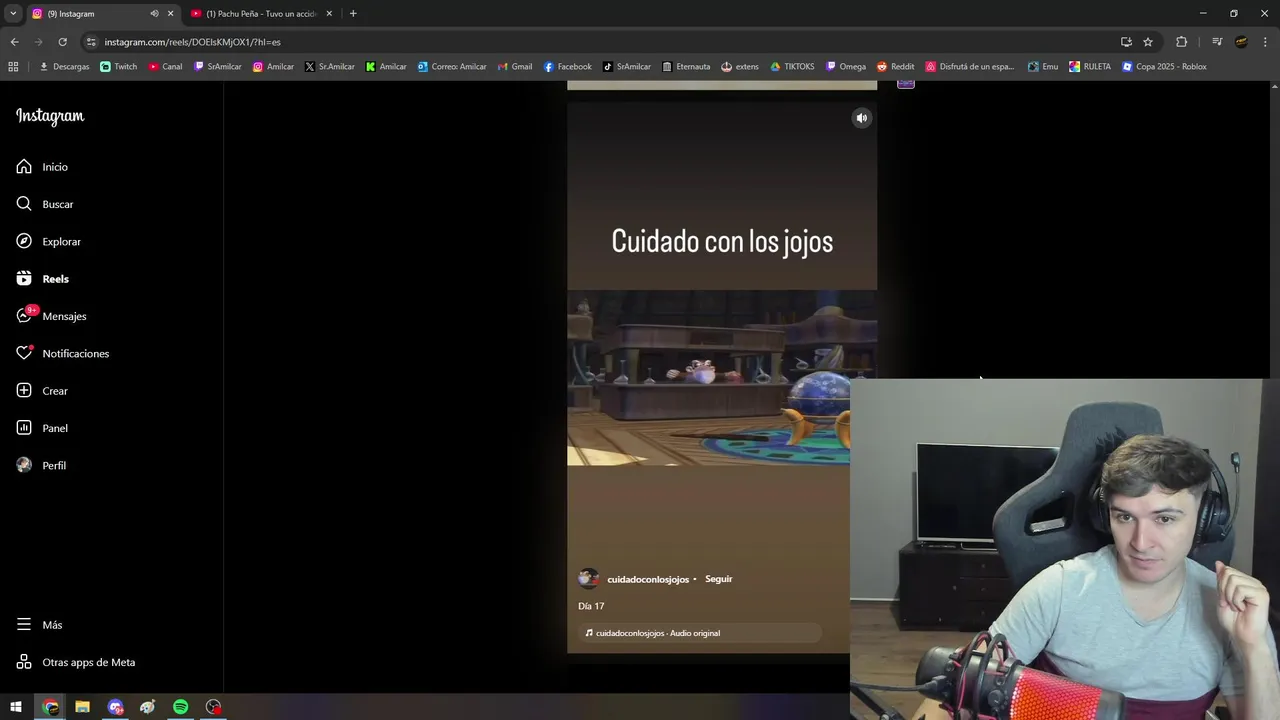1280x720 pixels.
Task: Open Chrome extensions puzzle icon
Action: coord(1182,42)
